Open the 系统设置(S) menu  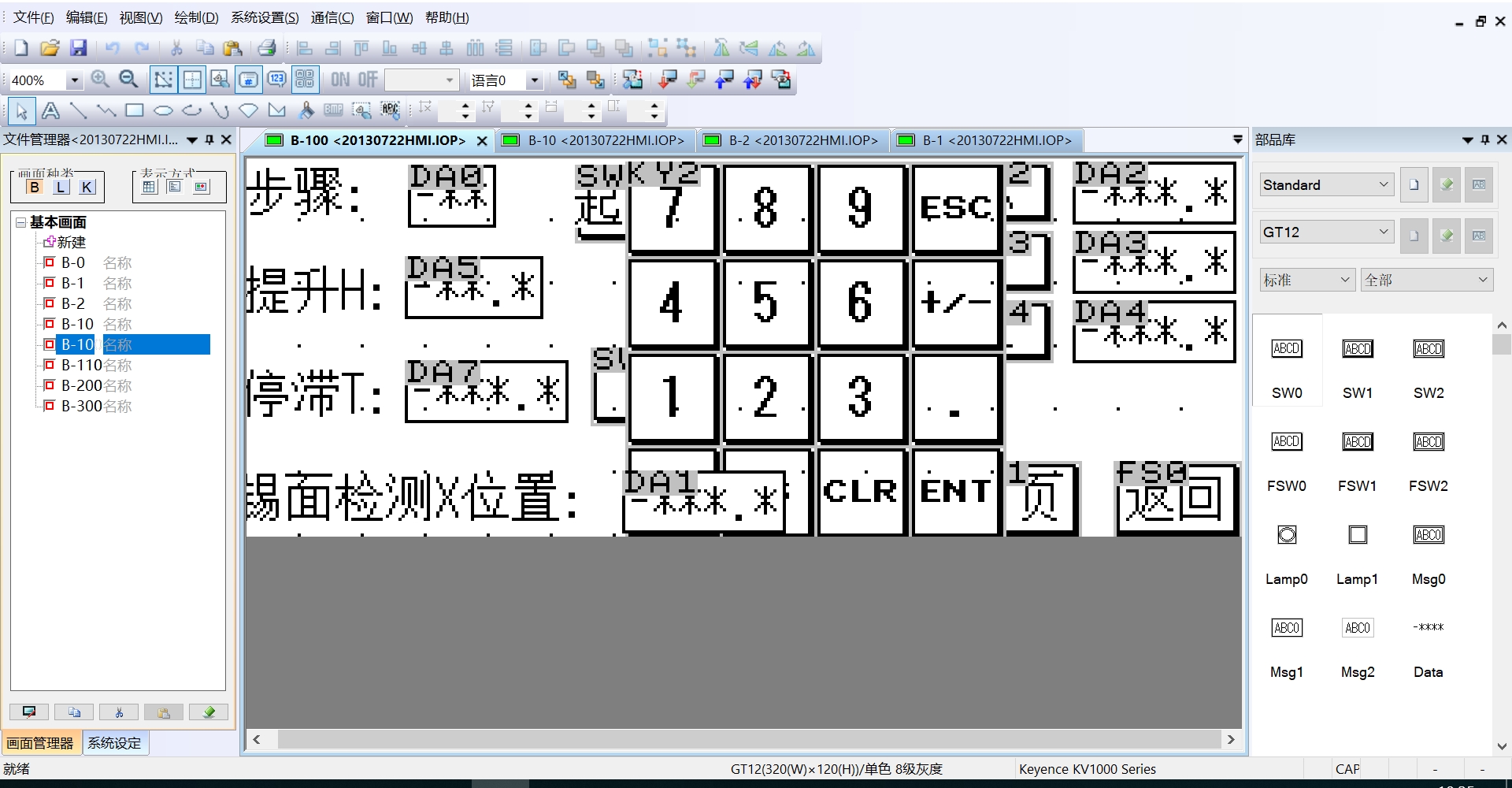pos(265,17)
